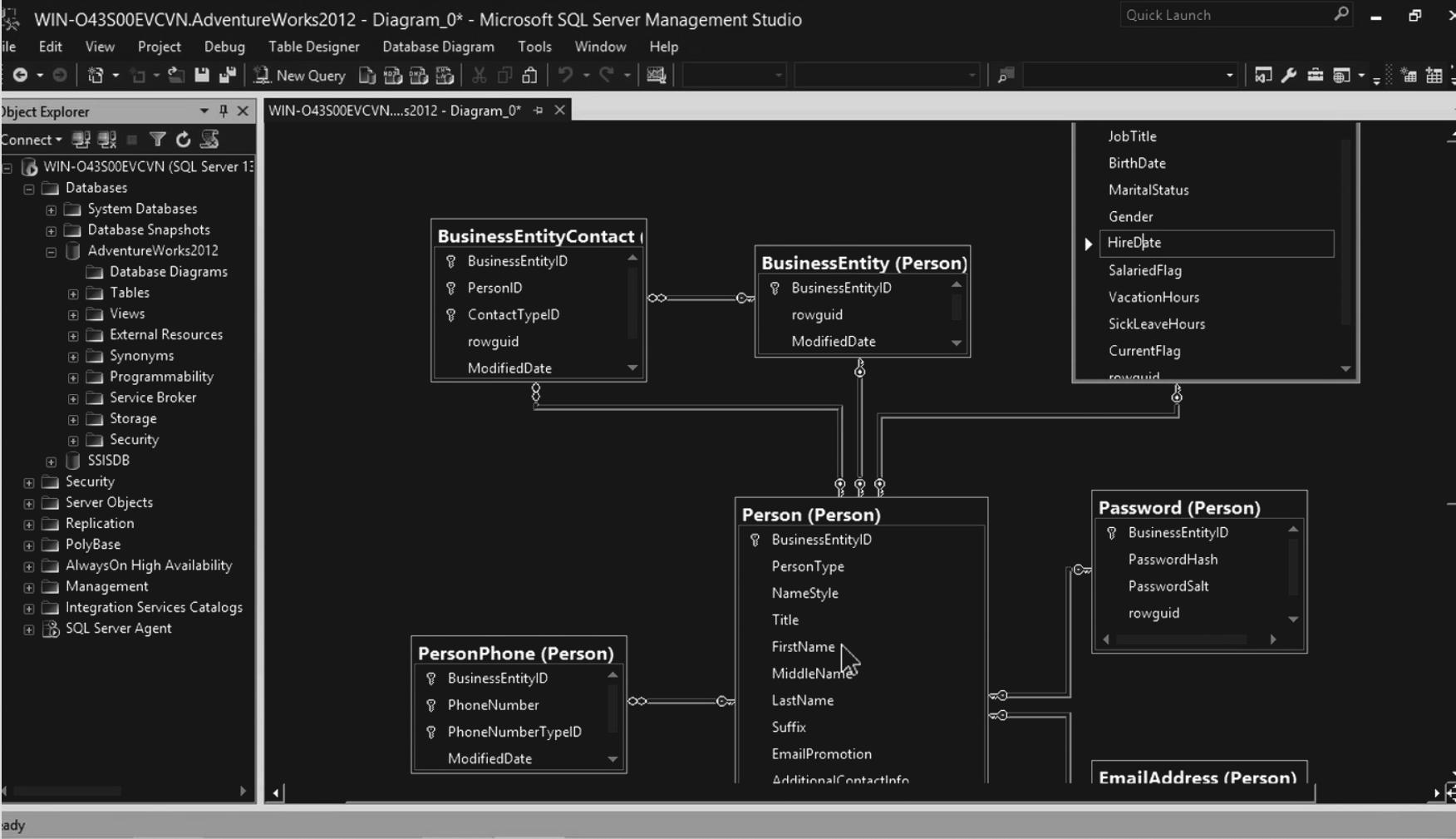This screenshot has width=1456, height=839.
Task: Select the Database Diagrams folder
Action: pos(168,272)
